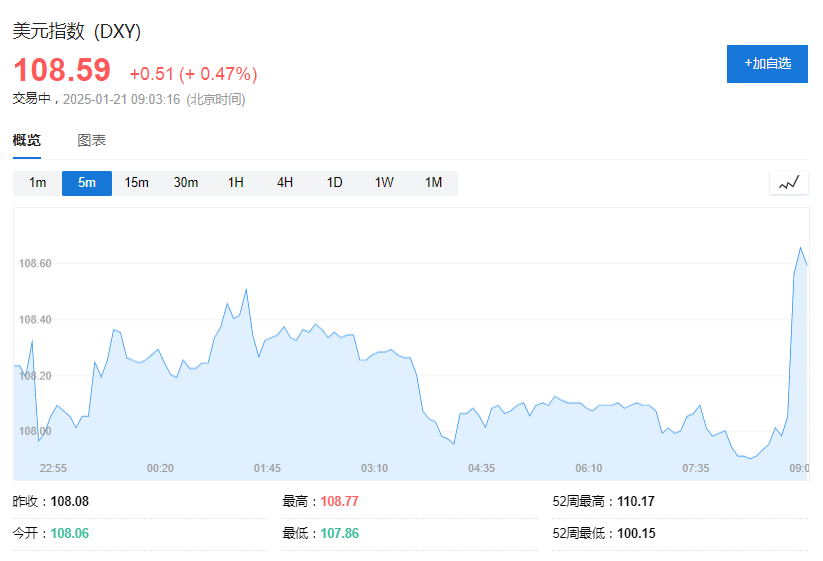Choose the 30m interval

(186, 183)
